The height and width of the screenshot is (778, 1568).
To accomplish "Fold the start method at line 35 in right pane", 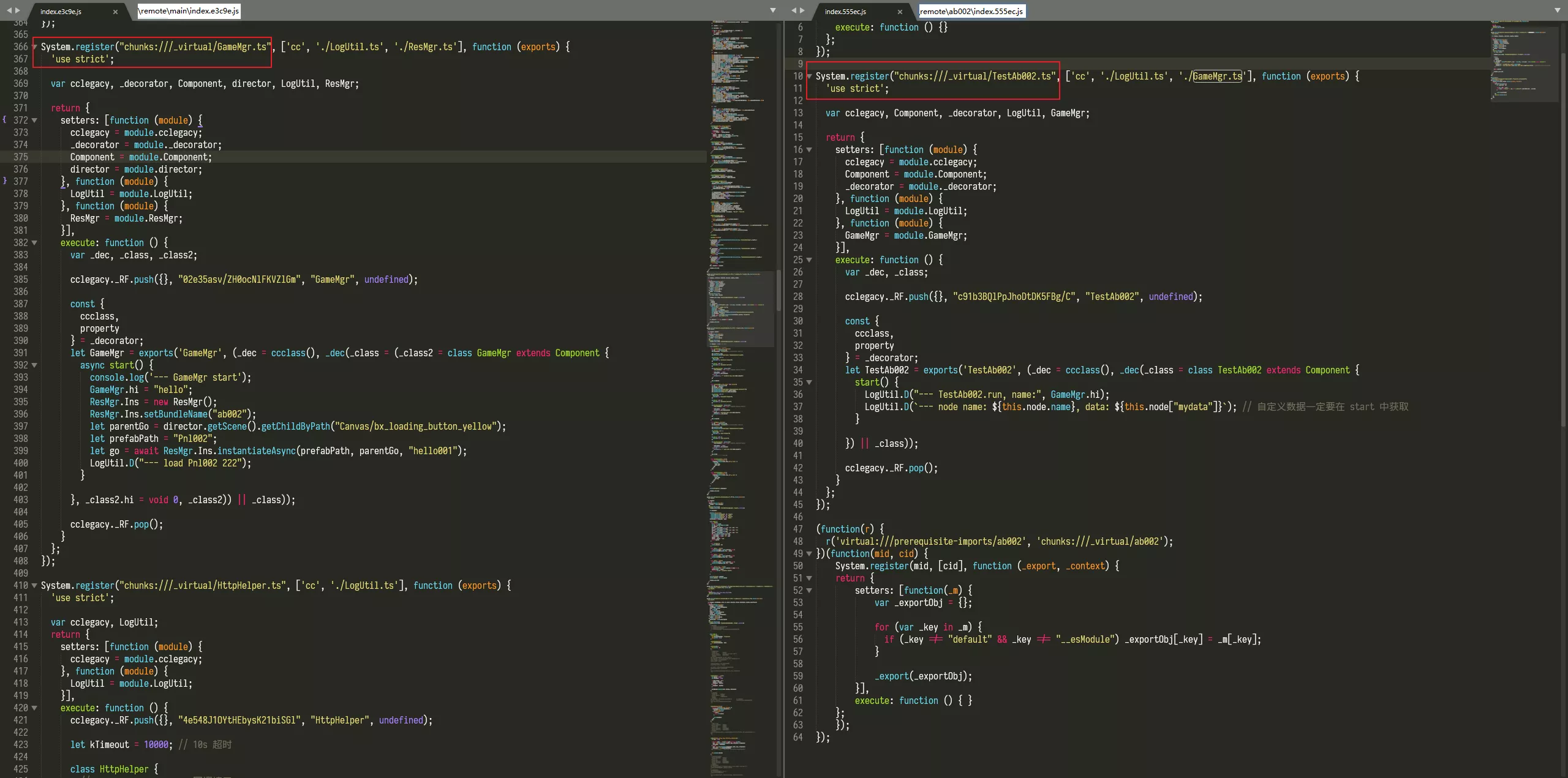I will [809, 383].
